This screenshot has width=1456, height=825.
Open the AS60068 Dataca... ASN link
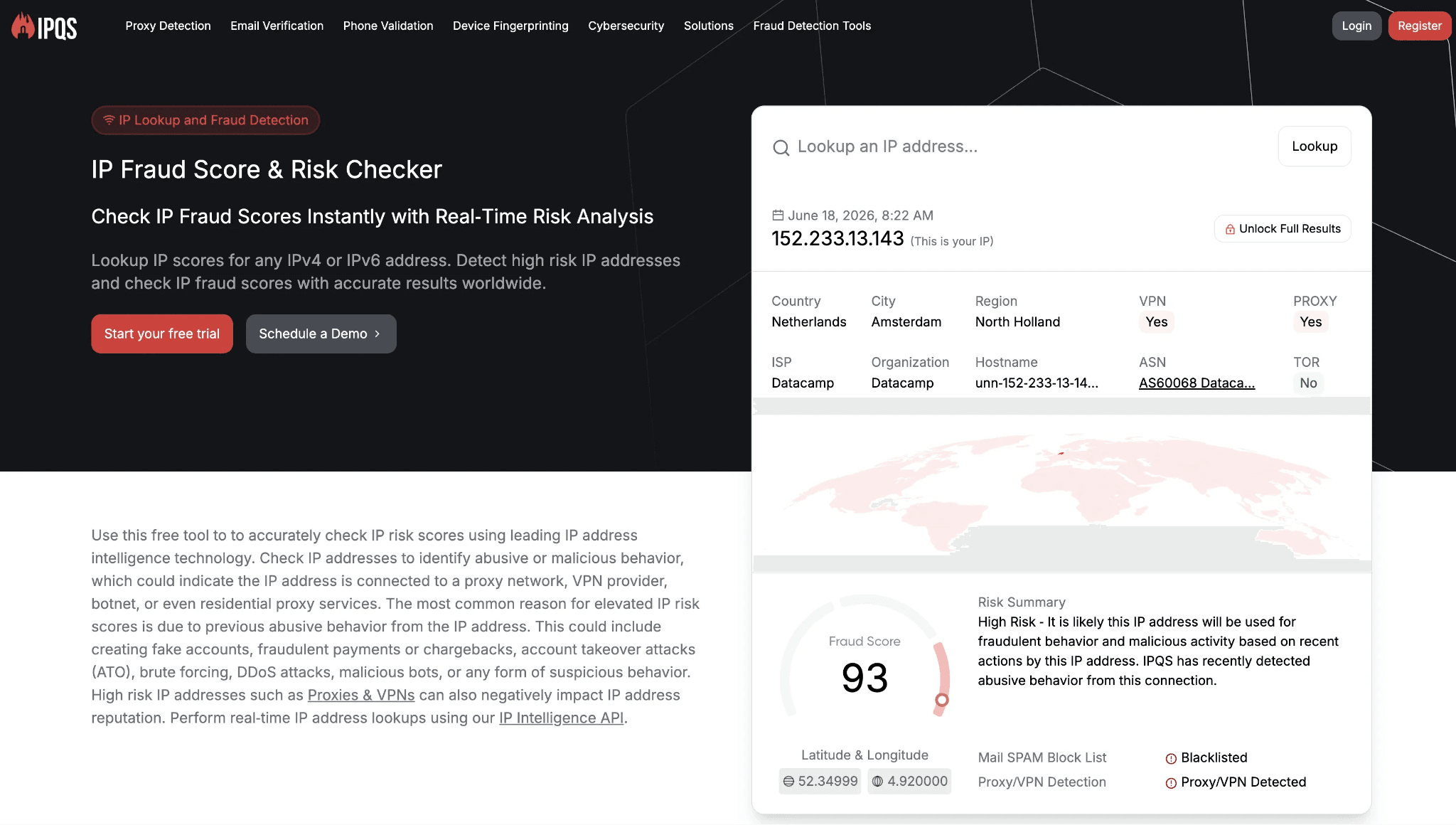(x=1197, y=383)
